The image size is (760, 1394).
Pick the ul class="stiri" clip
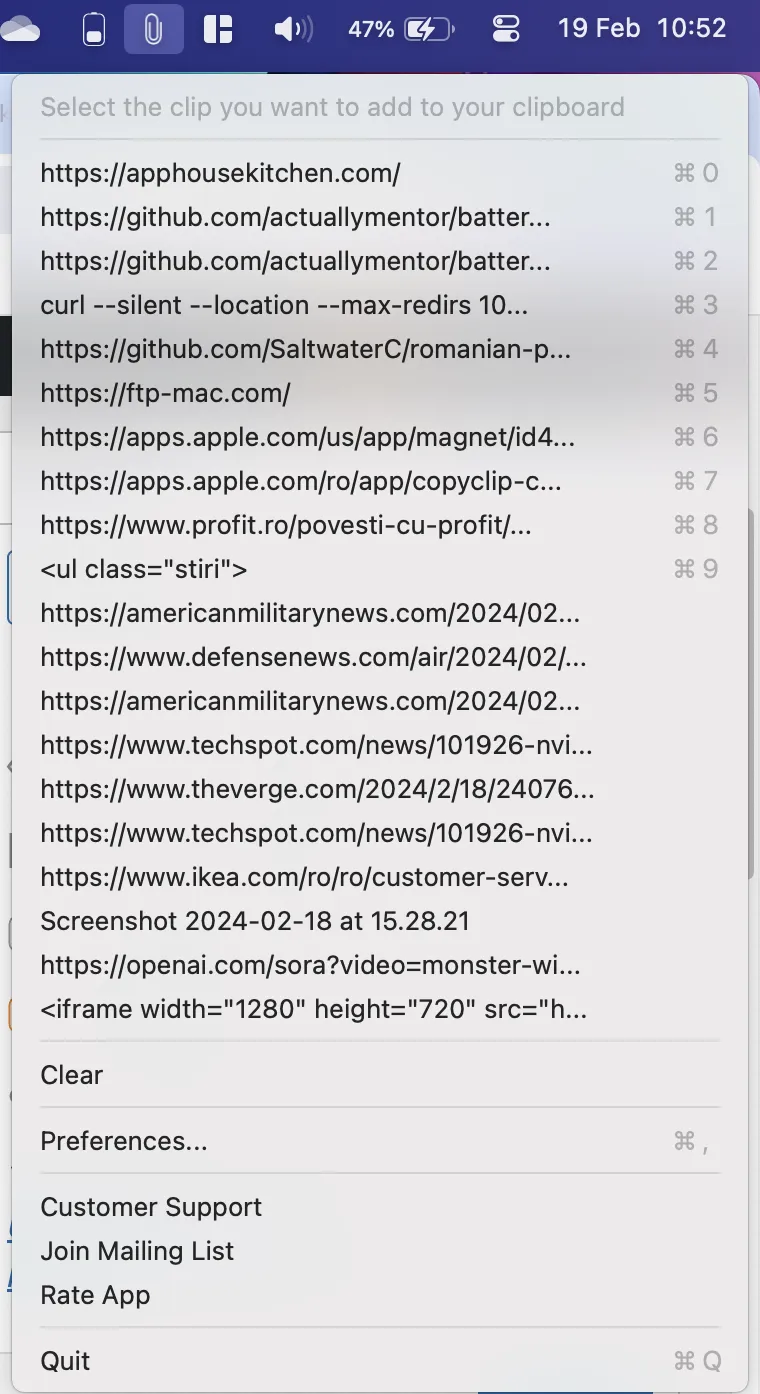[x=380, y=569]
